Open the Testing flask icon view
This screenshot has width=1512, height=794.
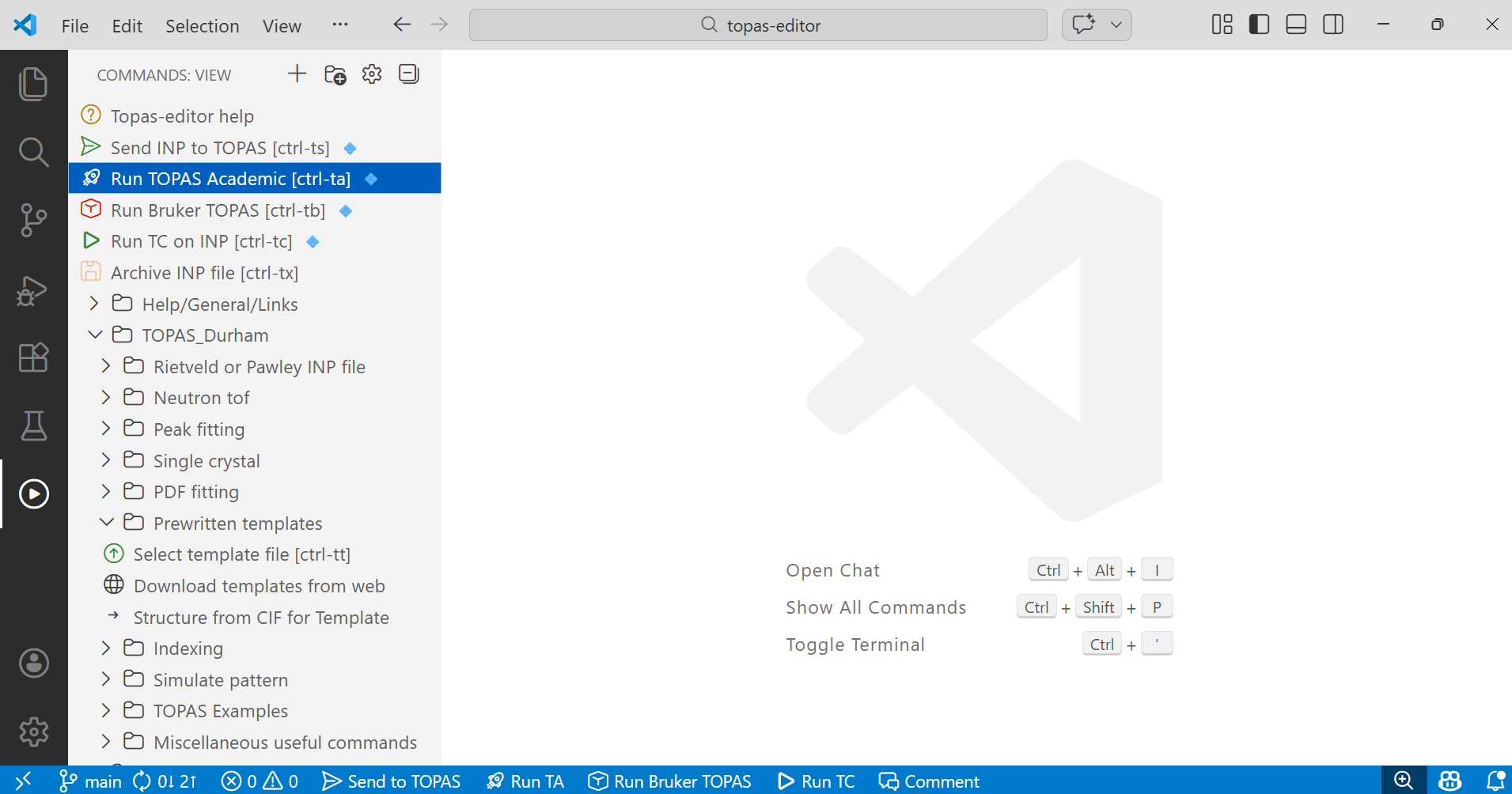[x=33, y=426]
